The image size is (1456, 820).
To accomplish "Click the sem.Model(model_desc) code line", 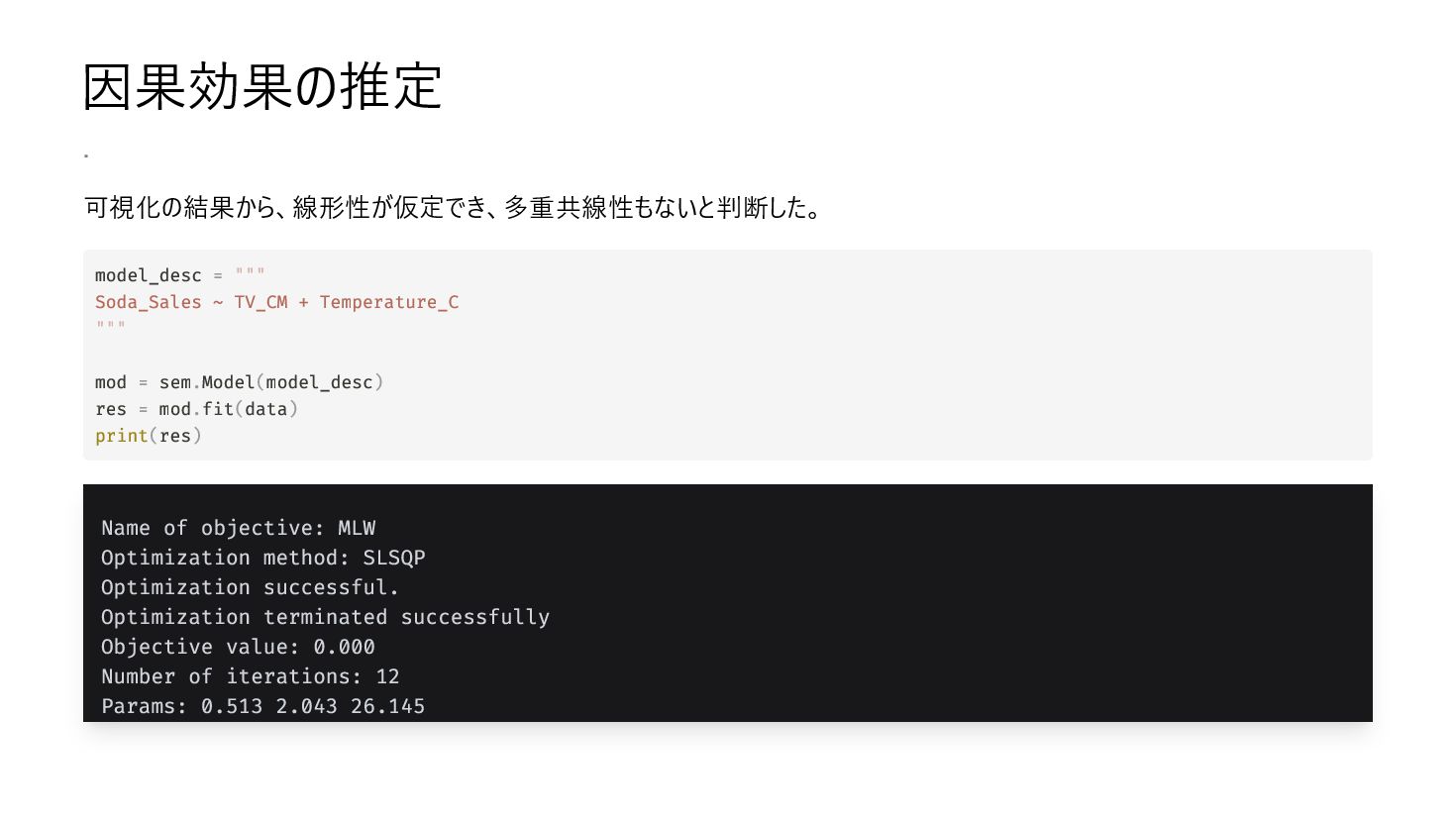I will (240, 382).
